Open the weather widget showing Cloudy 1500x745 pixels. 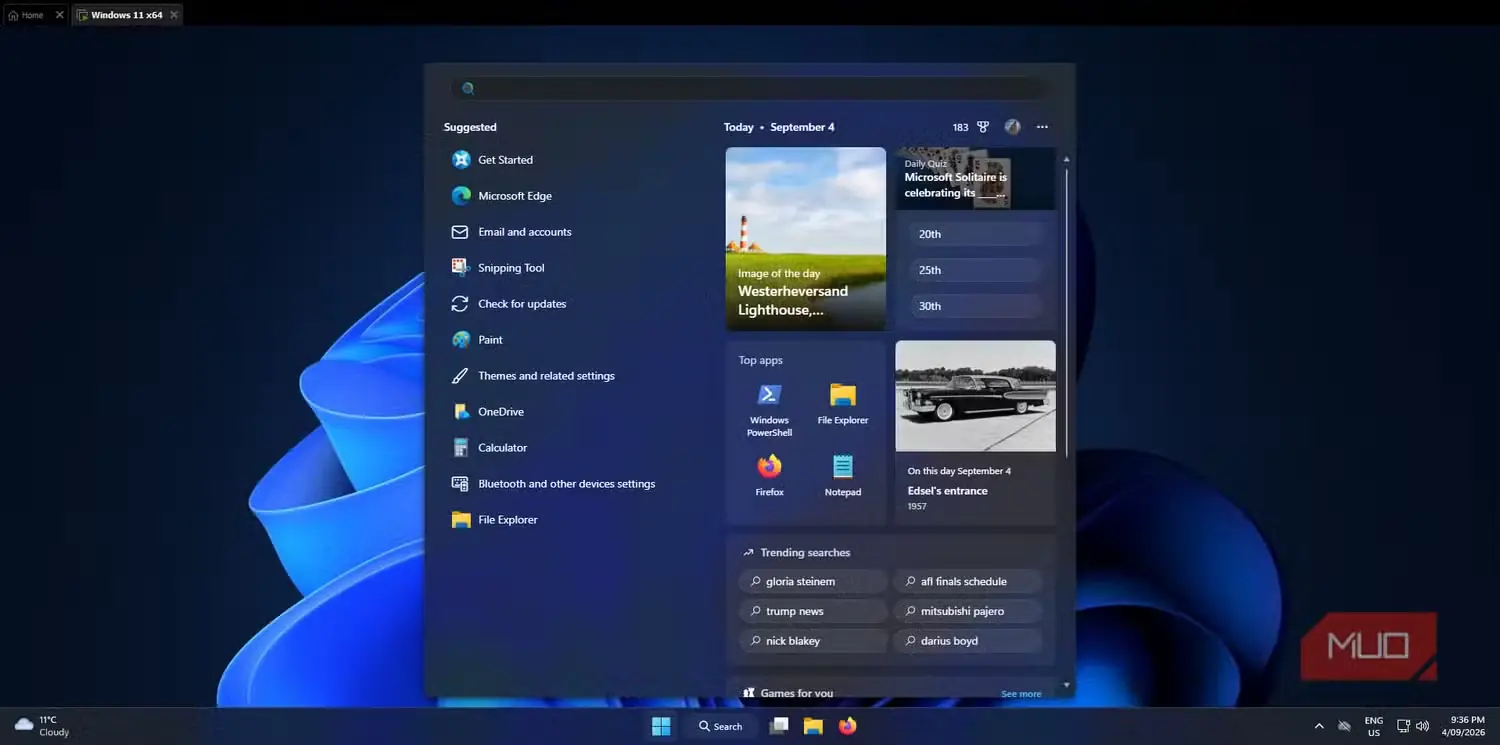(42, 726)
